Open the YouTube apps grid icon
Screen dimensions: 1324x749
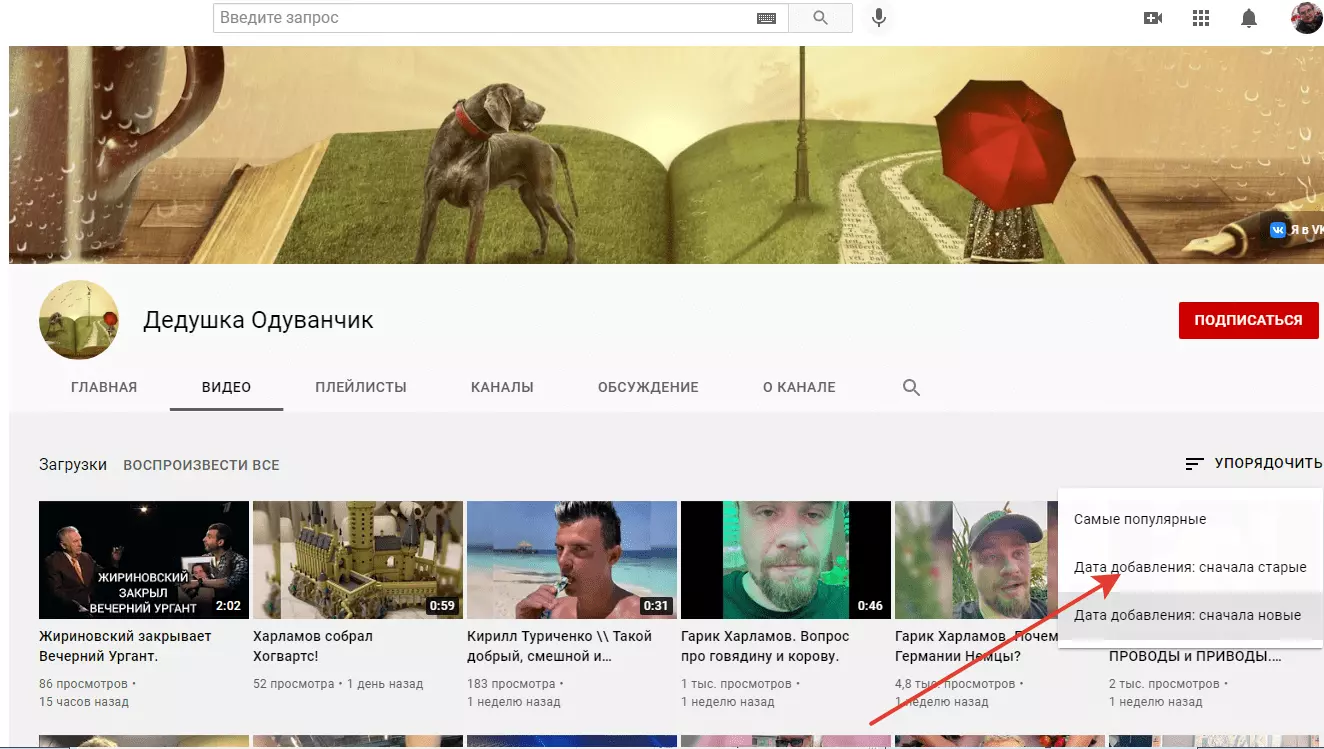click(1201, 18)
